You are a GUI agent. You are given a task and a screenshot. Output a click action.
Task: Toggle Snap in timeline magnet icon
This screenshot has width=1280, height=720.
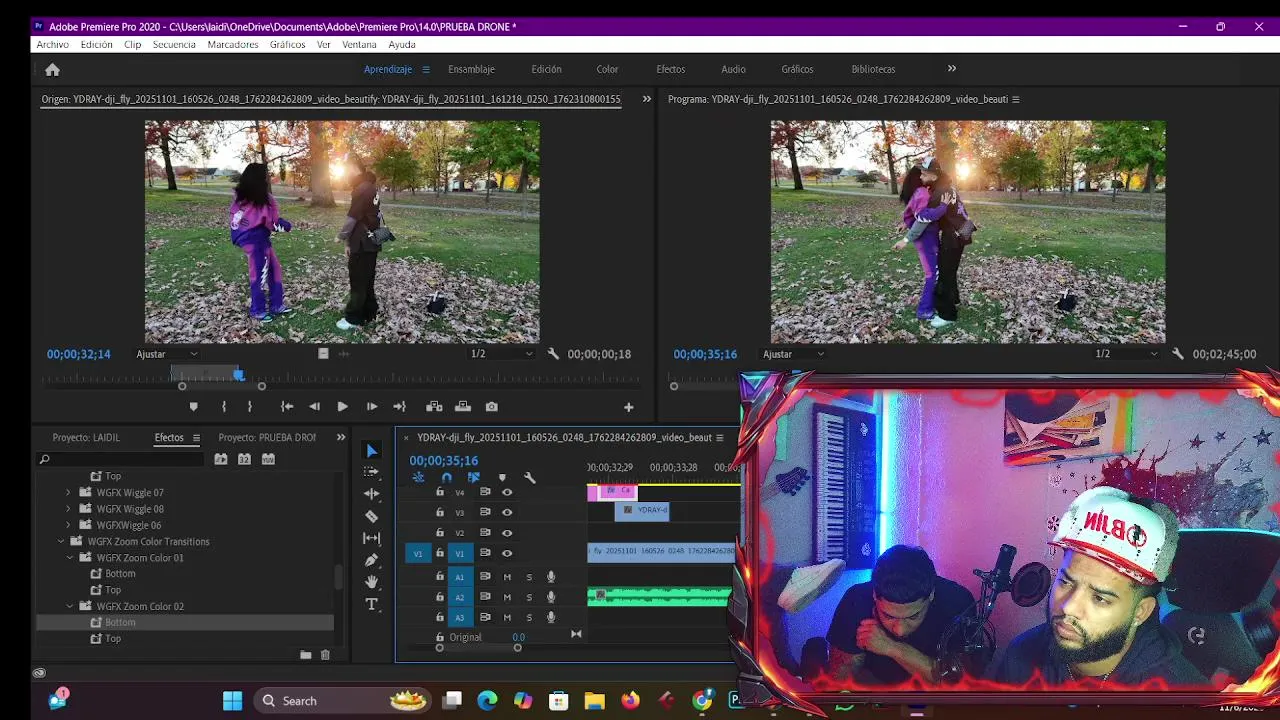coord(446,478)
